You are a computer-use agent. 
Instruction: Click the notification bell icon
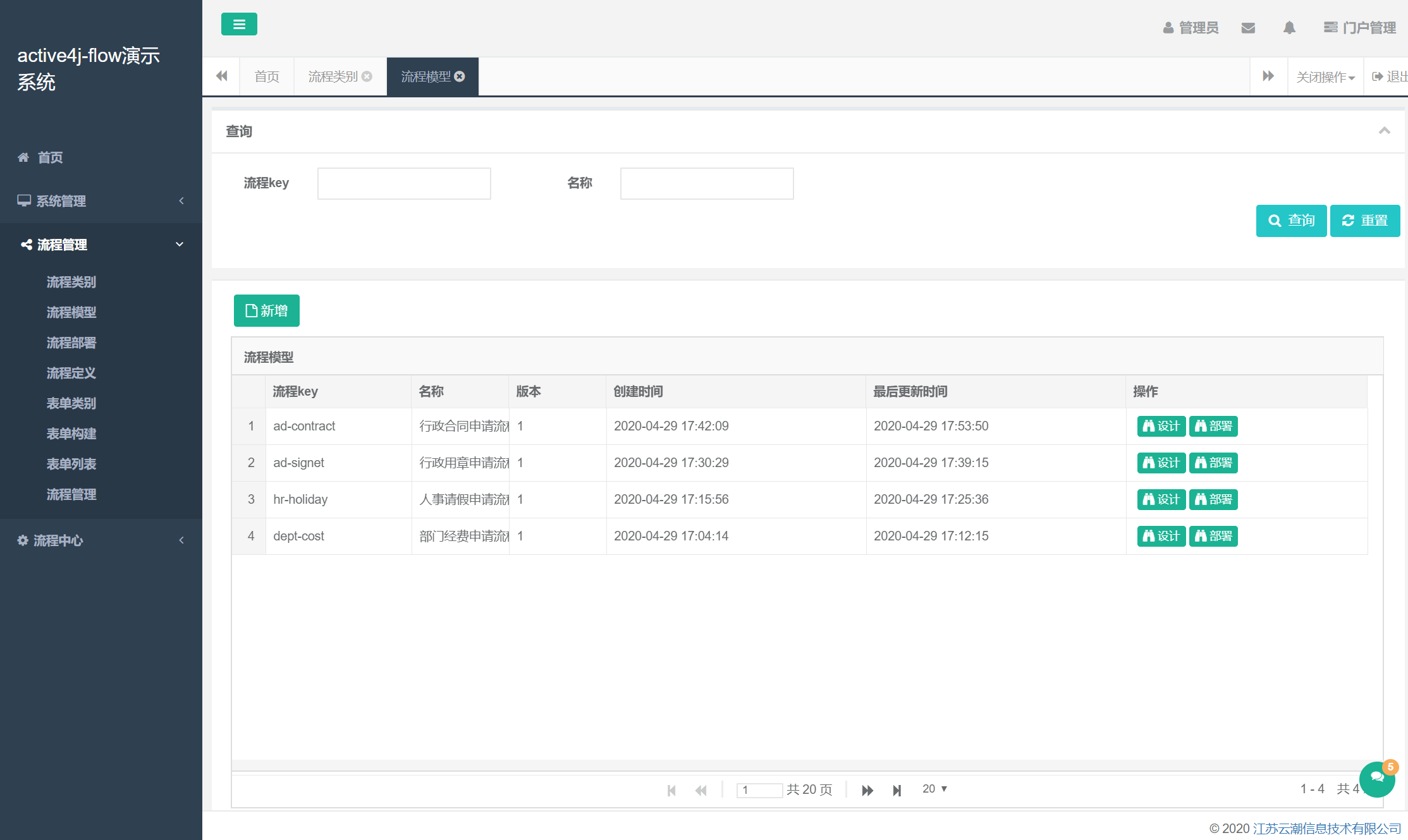(1289, 28)
